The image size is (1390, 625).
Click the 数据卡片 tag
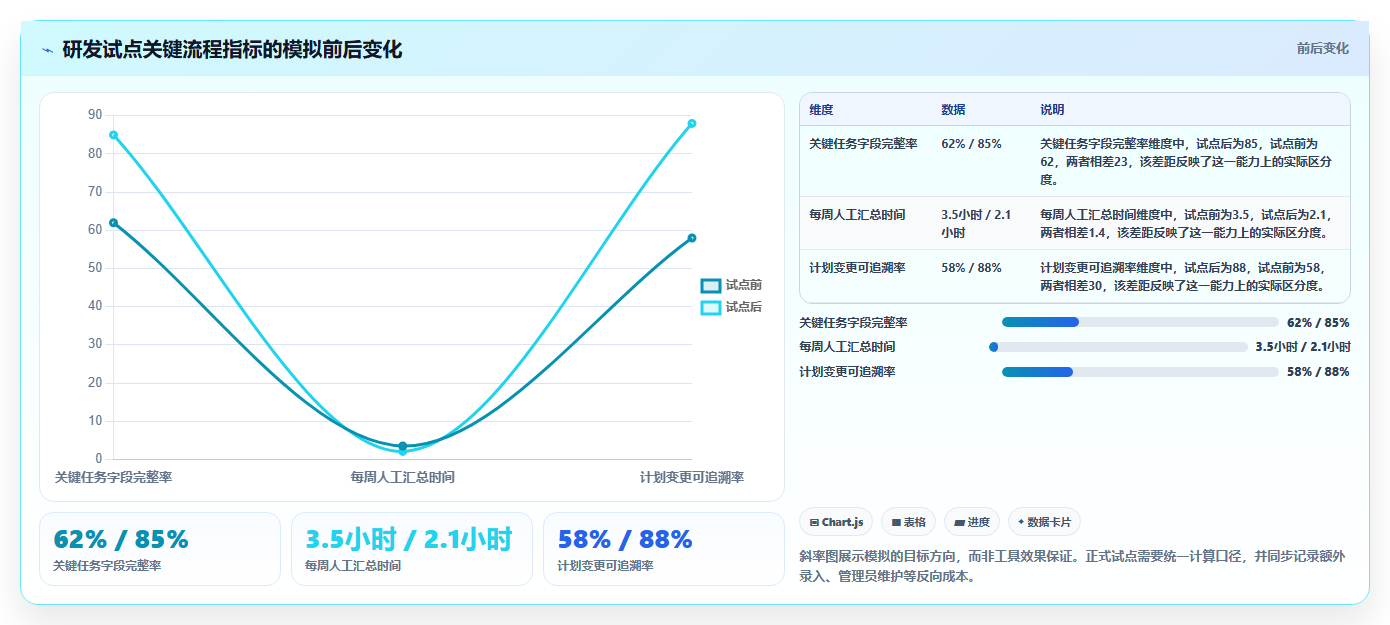(x=1044, y=522)
